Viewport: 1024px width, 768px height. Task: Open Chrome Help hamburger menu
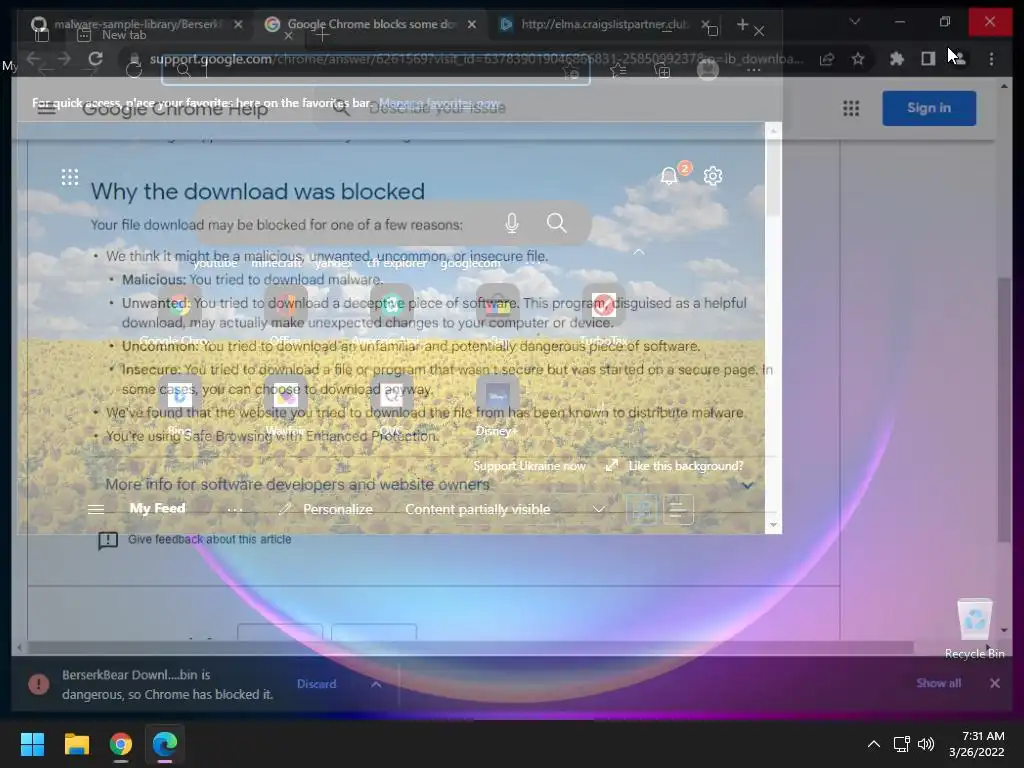point(46,108)
